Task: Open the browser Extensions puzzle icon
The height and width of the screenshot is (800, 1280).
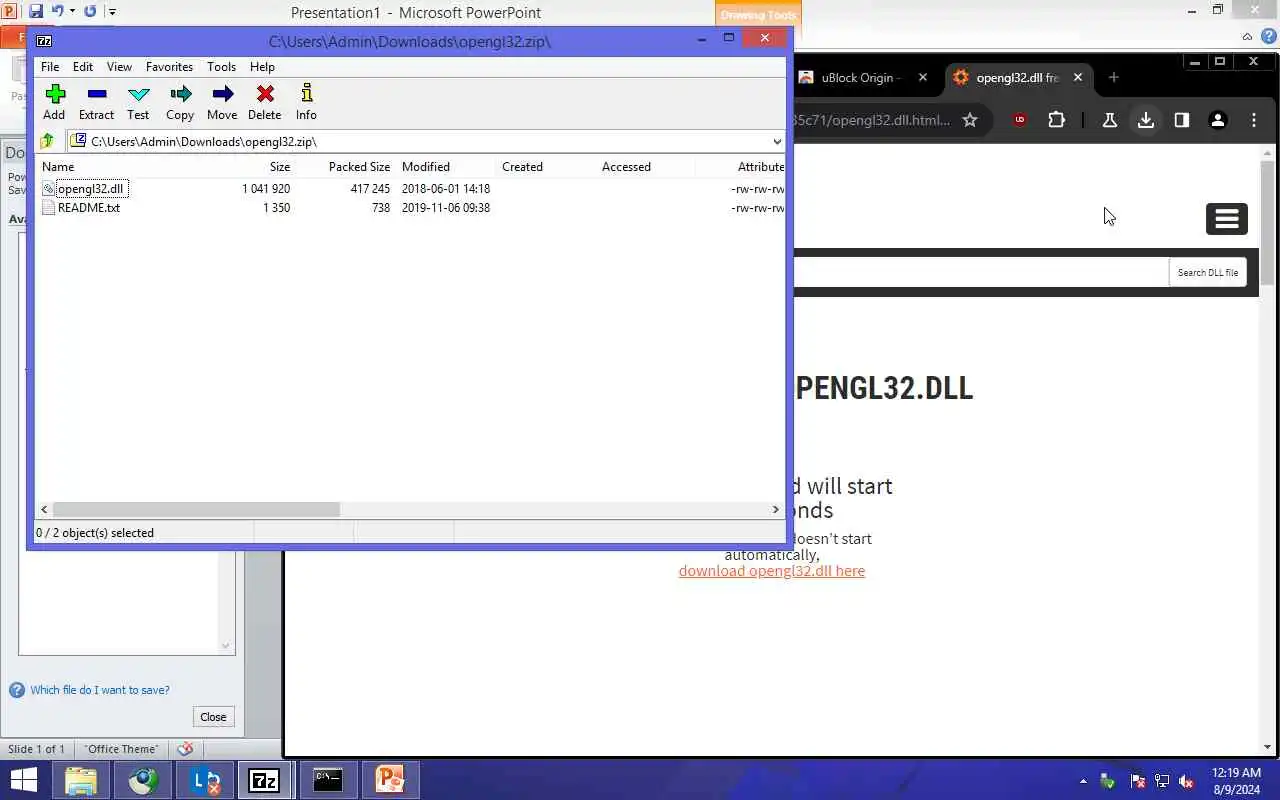Action: pyautogui.click(x=1057, y=120)
